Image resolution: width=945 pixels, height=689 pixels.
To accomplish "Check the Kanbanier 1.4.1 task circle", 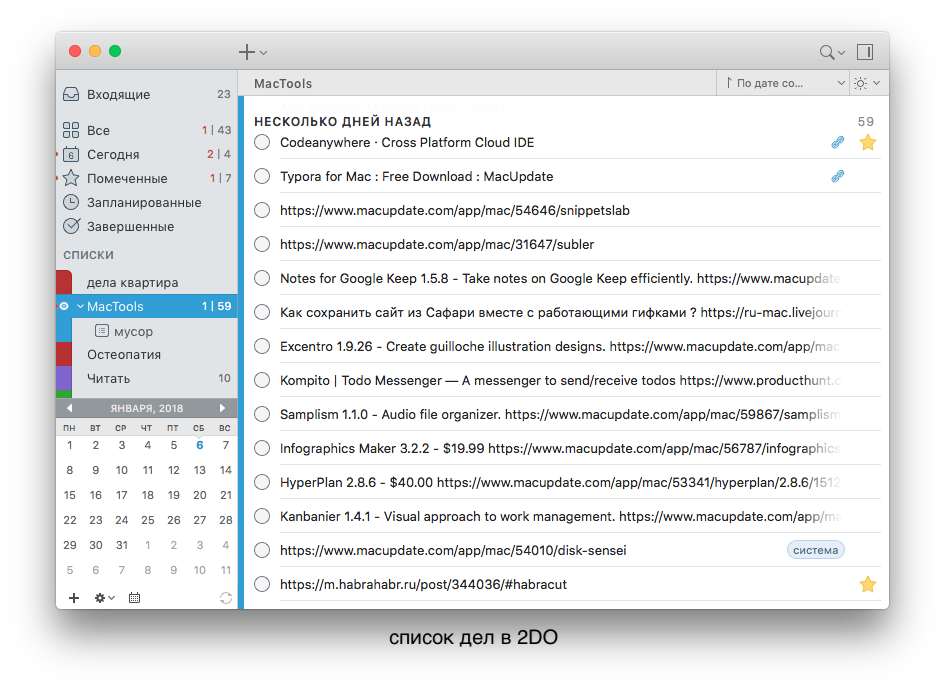I will pos(262,517).
